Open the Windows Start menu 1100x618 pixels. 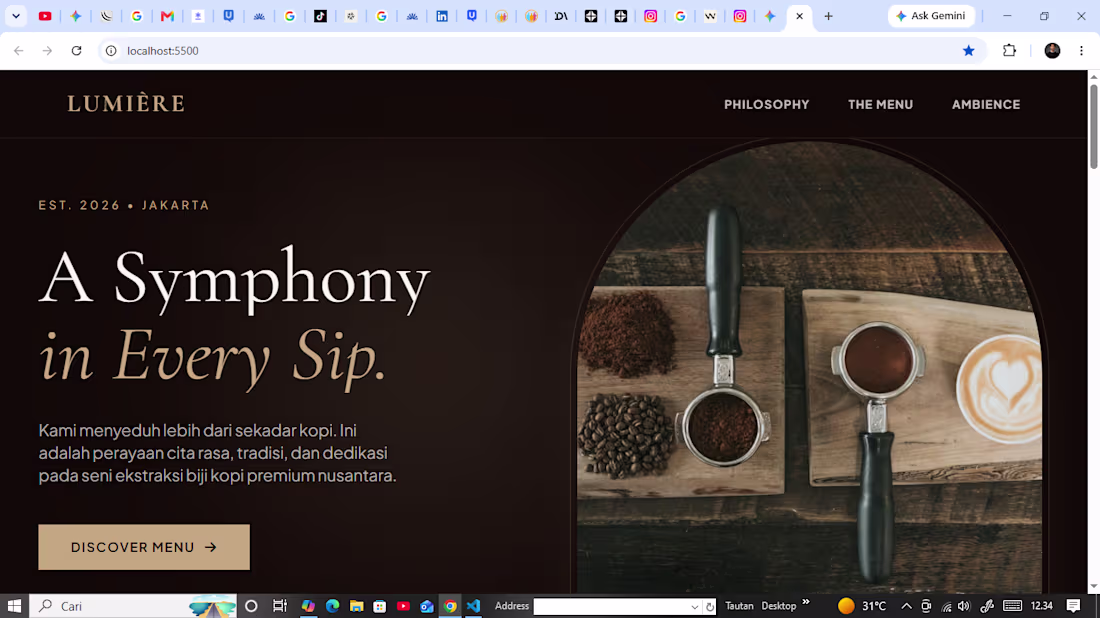pos(14,606)
